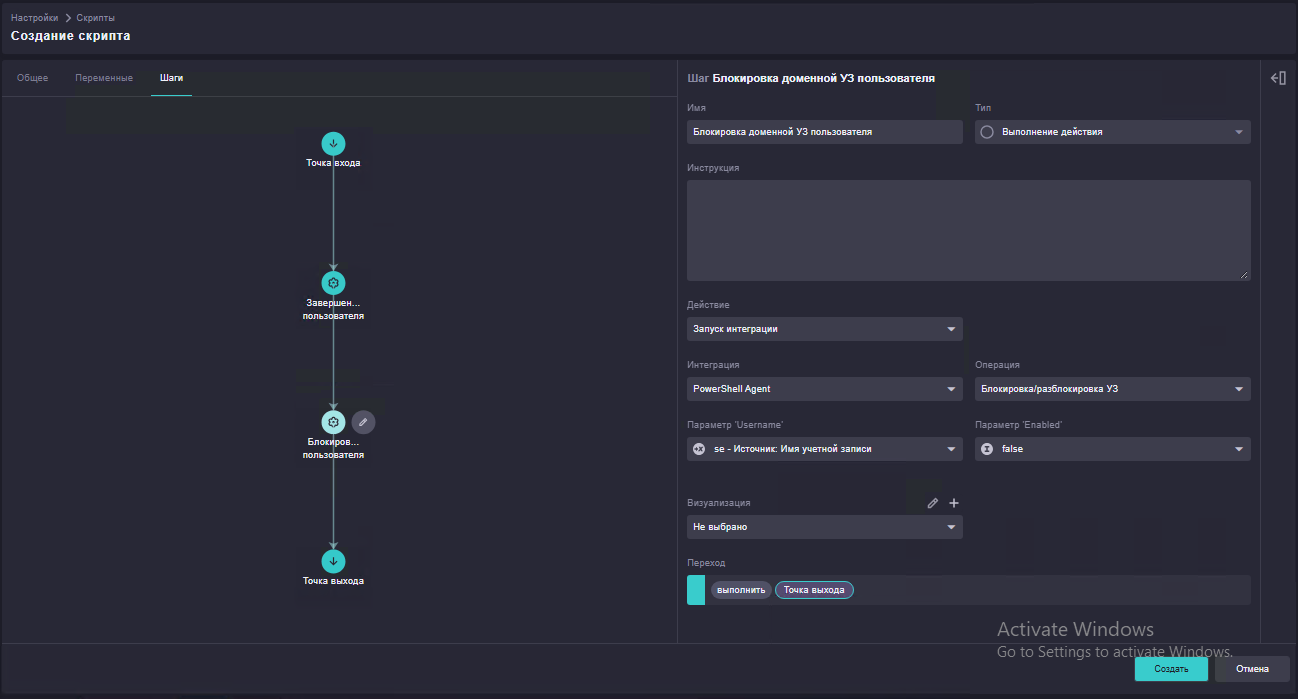Viewport: 1298px width, 699px height.
Task: Open the Тип dropdown showing Выполнение действия
Action: [x=1113, y=132]
